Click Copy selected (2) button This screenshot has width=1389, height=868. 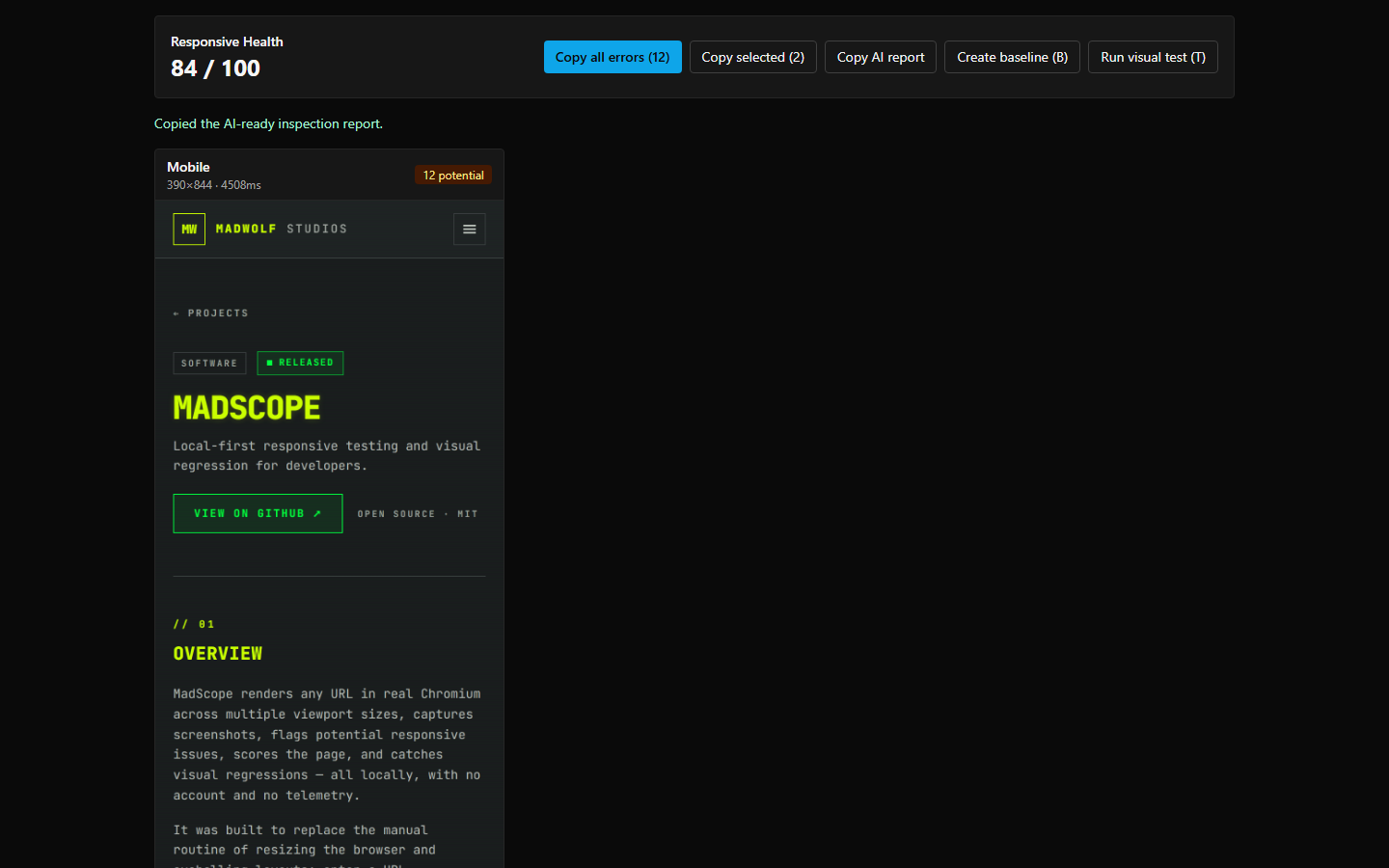click(x=753, y=57)
